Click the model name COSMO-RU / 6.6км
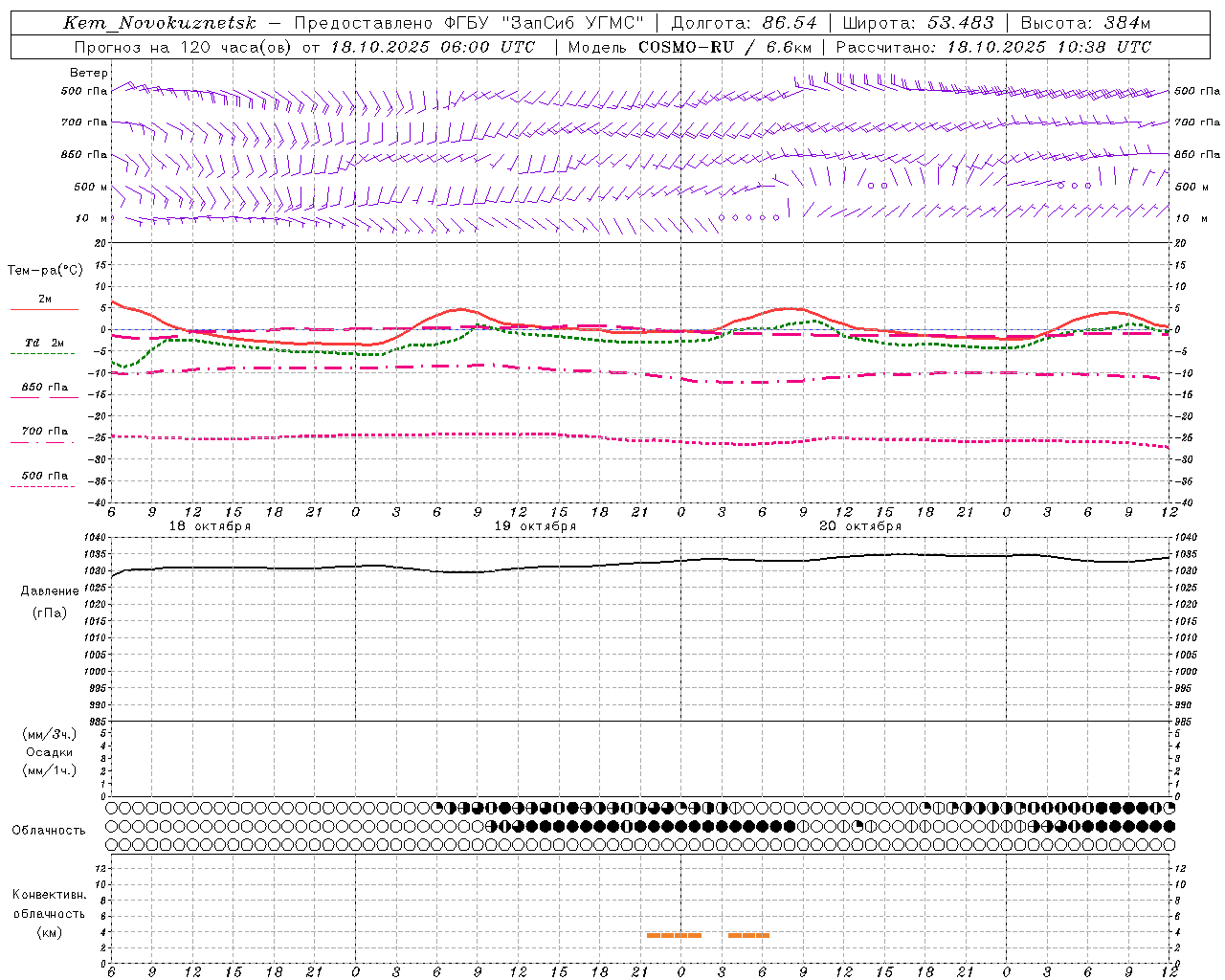Viewport: 1225px width, 980px height. (724, 47)
